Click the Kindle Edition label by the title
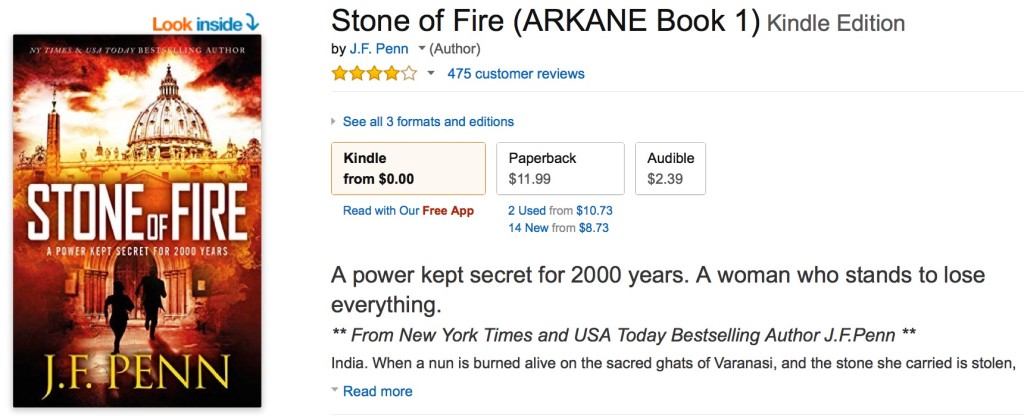The height and width of the screenshot is (420, 1024). tap(835, 24)
